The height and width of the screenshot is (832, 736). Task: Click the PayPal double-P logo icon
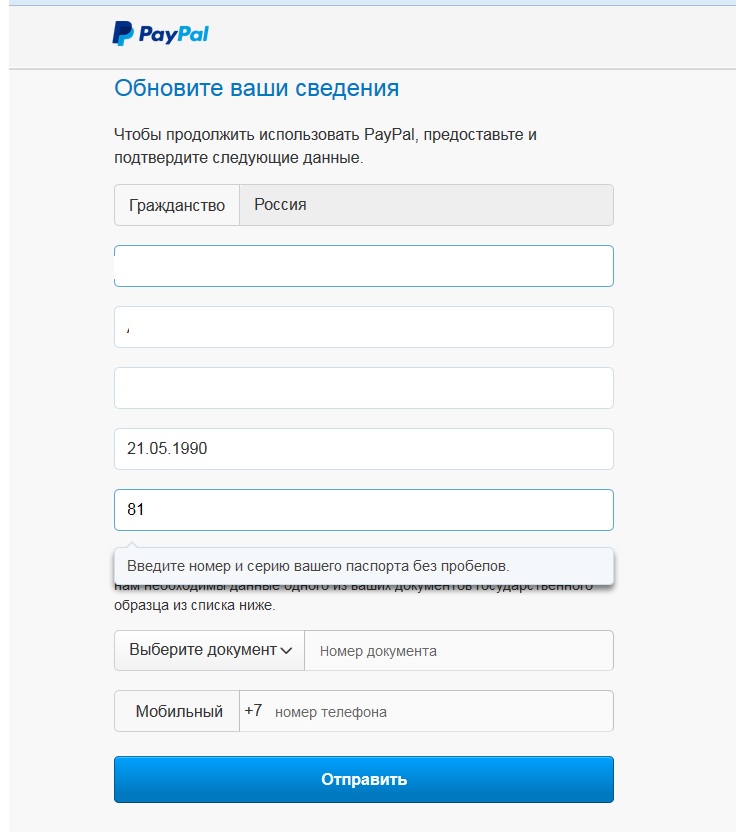[x=123, y=33]
